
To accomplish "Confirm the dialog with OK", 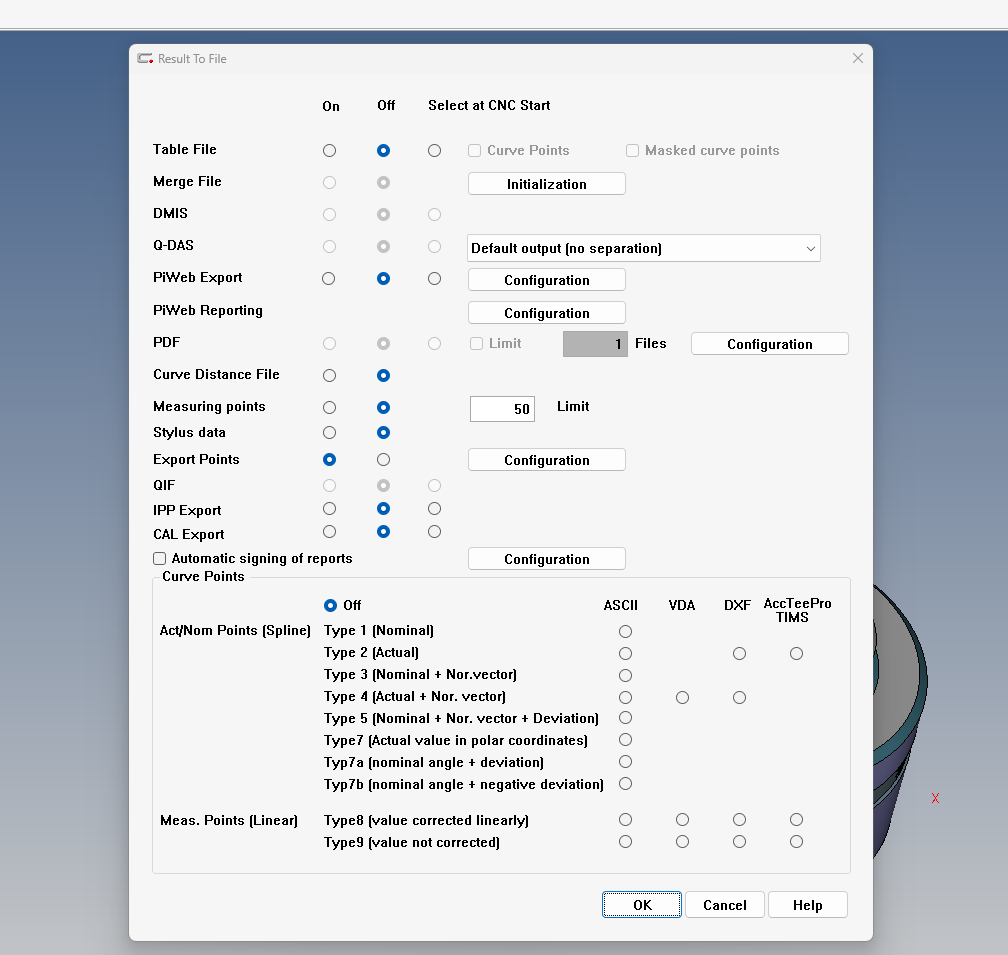I will [x=642, y=905].
